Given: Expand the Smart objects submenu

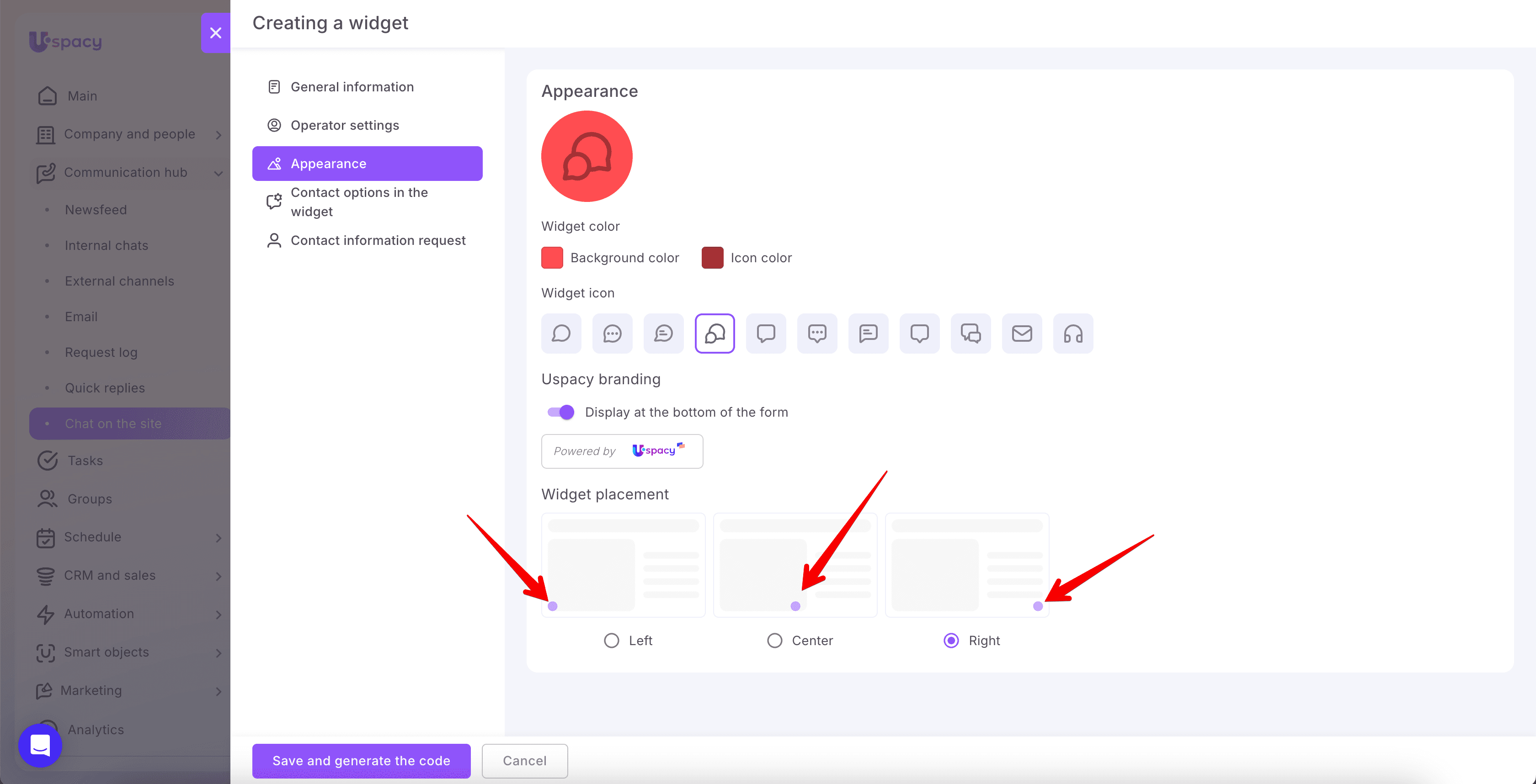Looking at the screenshot, I should (219, 653).
